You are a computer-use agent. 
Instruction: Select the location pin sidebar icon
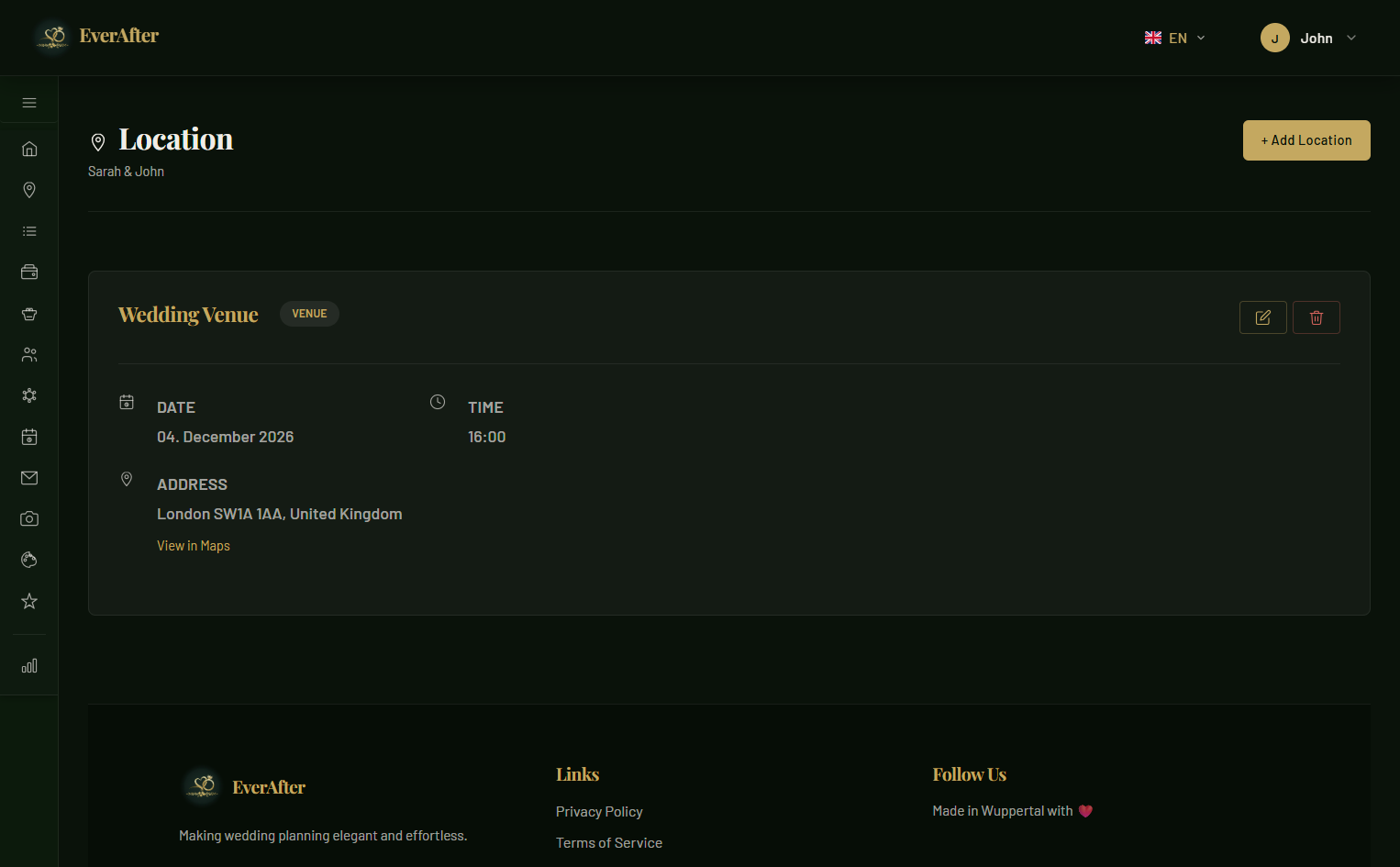pos(29,190)
